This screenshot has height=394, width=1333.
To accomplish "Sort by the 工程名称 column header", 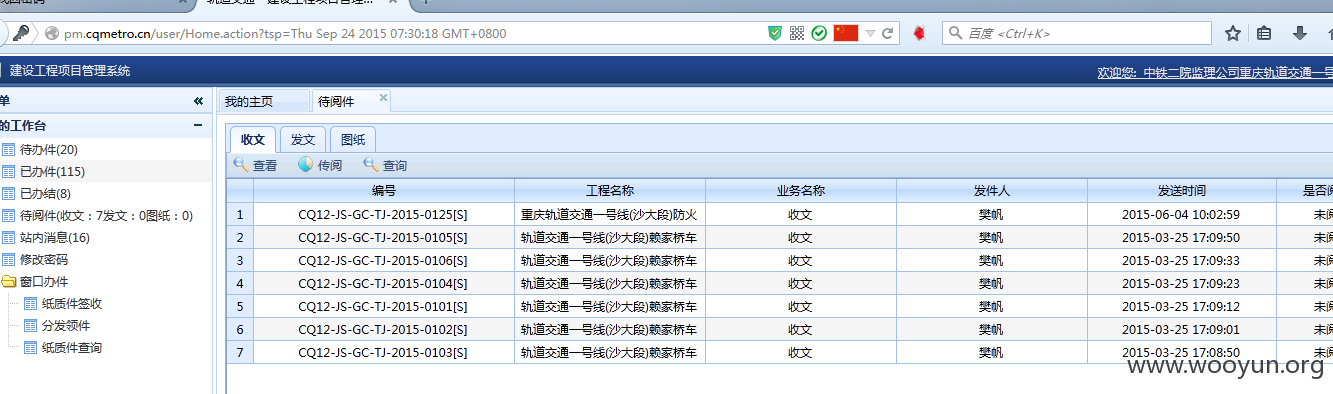I will 610,190.
